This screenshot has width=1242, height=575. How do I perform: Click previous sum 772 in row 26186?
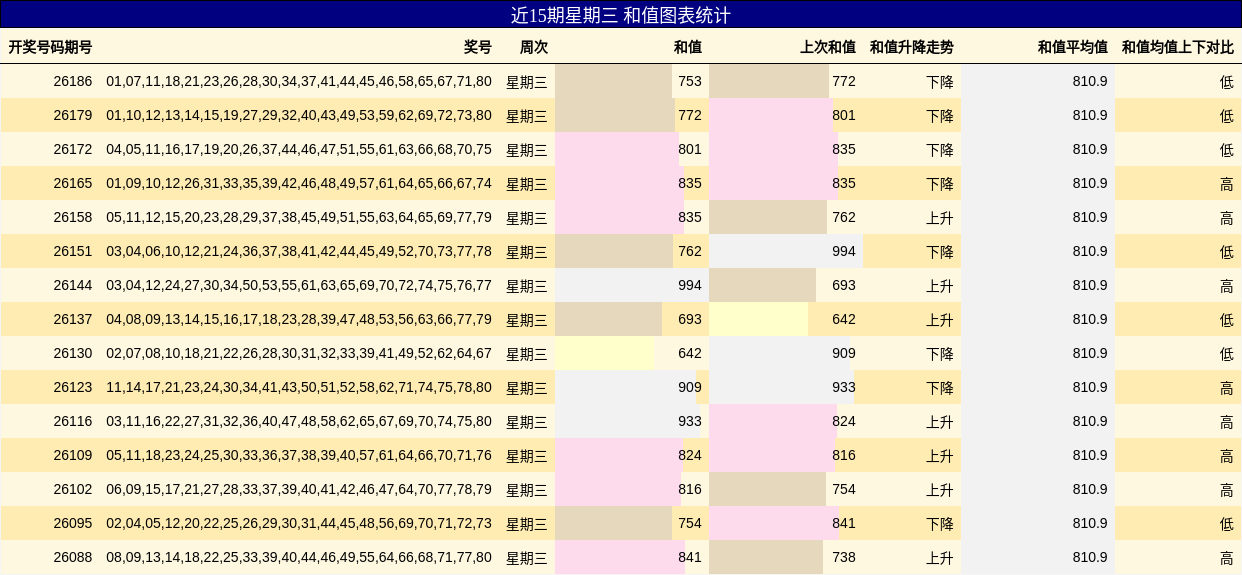(844, 81)
